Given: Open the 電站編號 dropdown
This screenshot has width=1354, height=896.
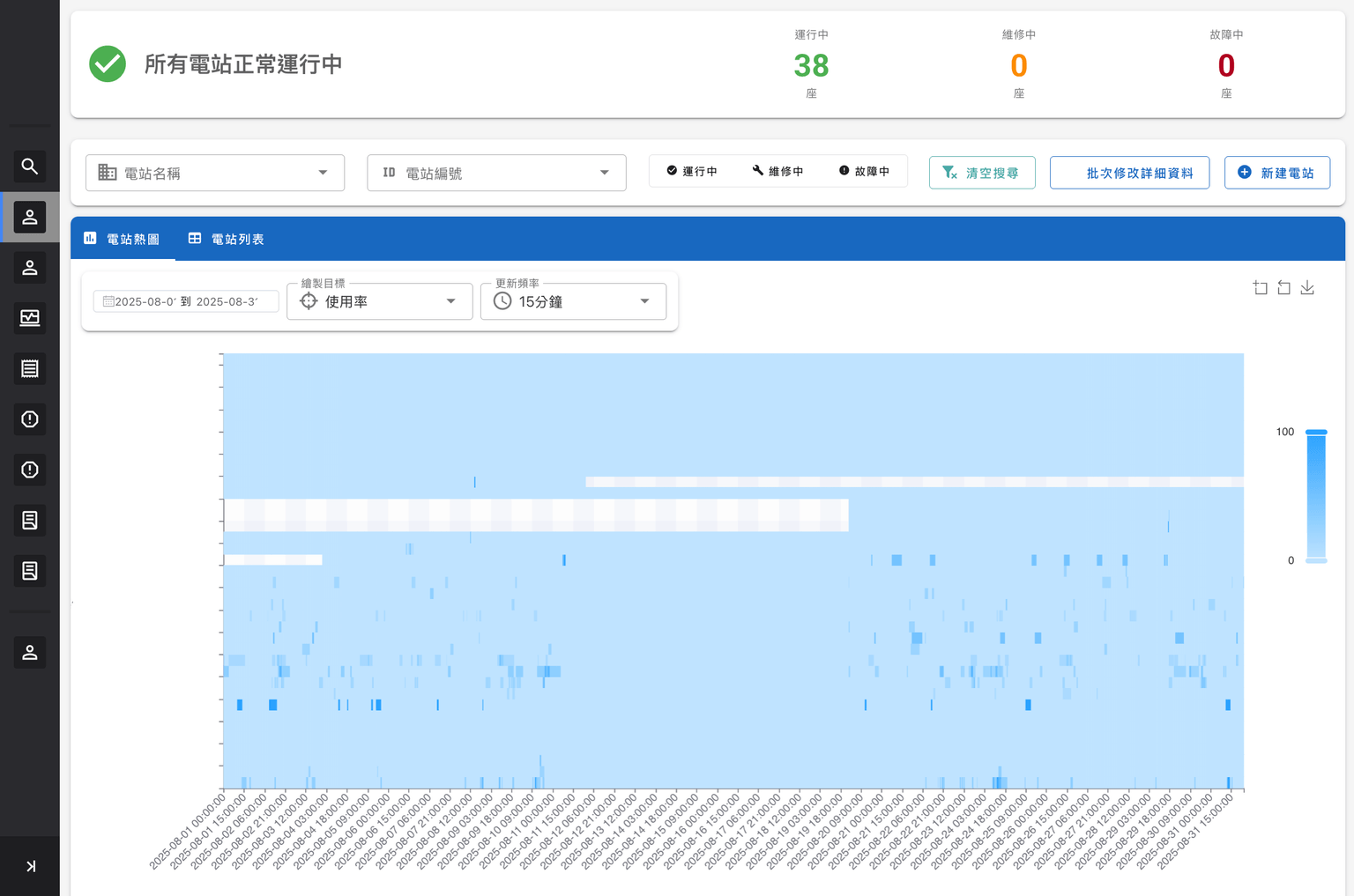Looking at the screenshot, I should coord(496,173).
